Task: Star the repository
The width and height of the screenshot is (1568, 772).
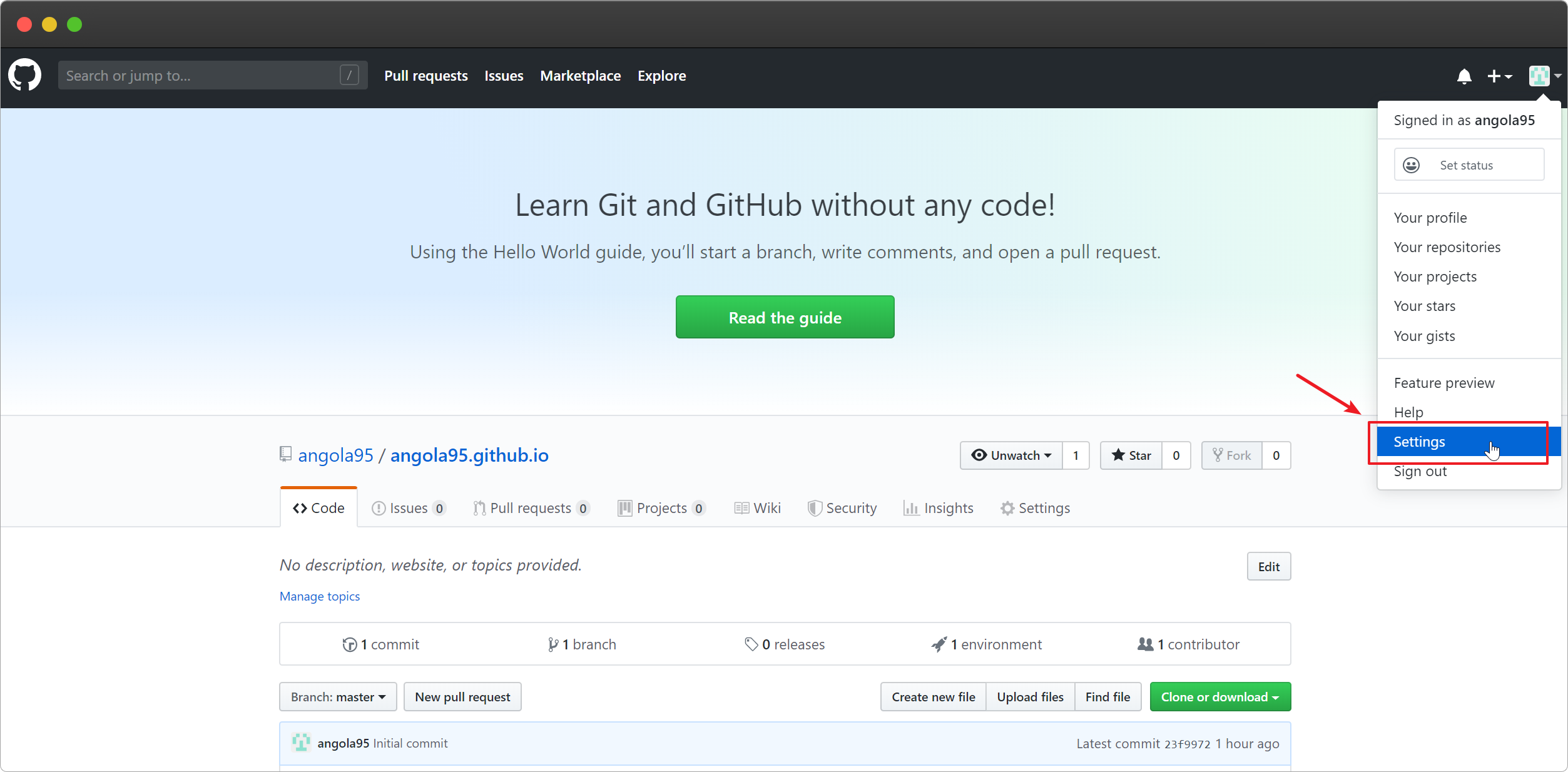Action: [x=1131, y=455]
